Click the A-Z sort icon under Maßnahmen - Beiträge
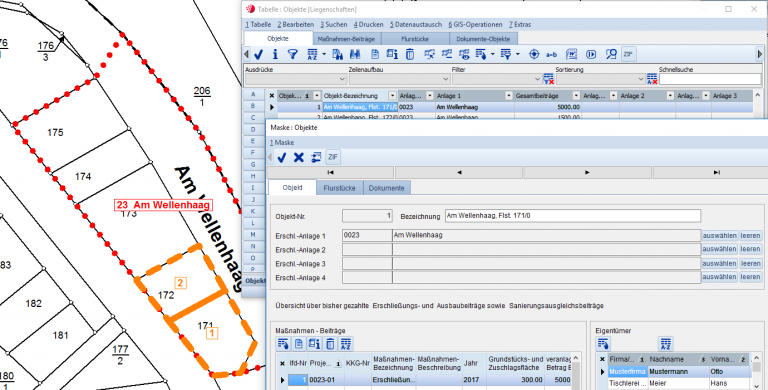The height and width of the screenshot is (390, 768). pyautogui.click(x=346, y=343)
